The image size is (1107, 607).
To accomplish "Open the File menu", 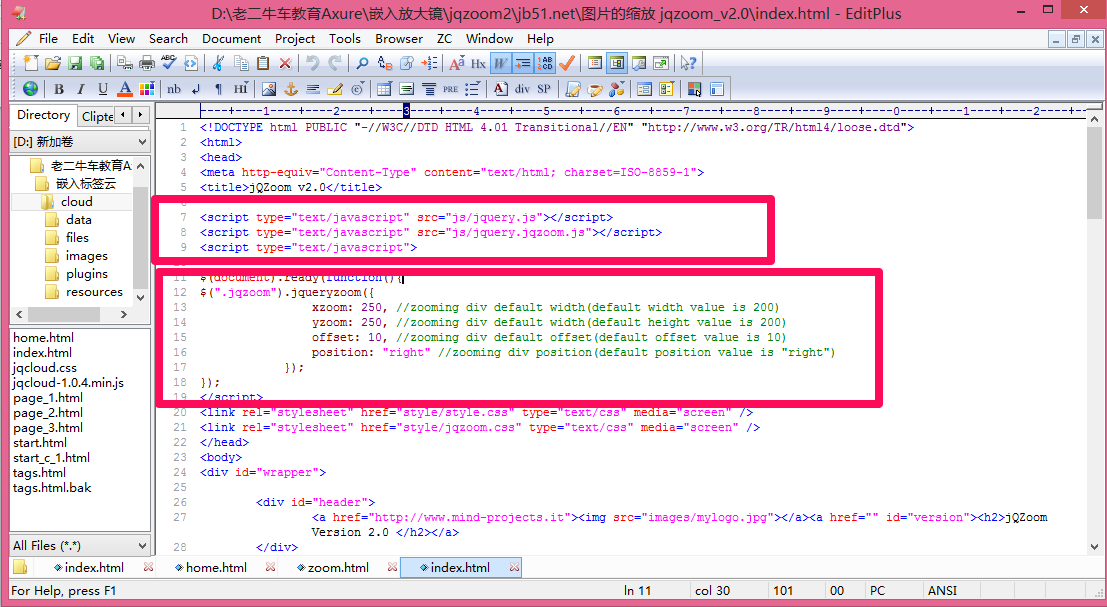I will click(x=49, y=39).
